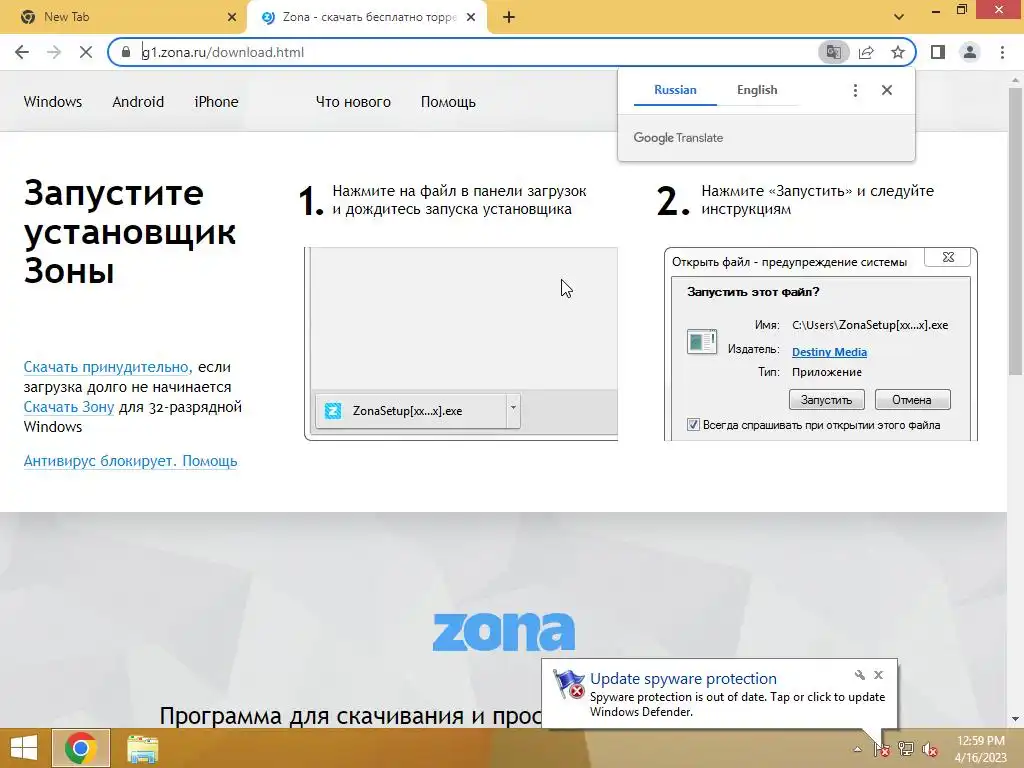Open the Update spyware protection notification
This screenshot has width=1024, height=768.
tap(719, 694)
